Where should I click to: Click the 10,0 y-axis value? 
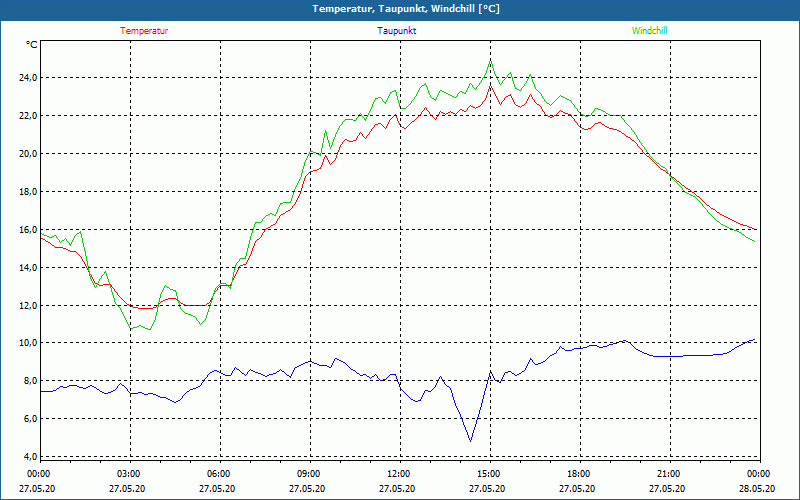[x=28, y=342]
